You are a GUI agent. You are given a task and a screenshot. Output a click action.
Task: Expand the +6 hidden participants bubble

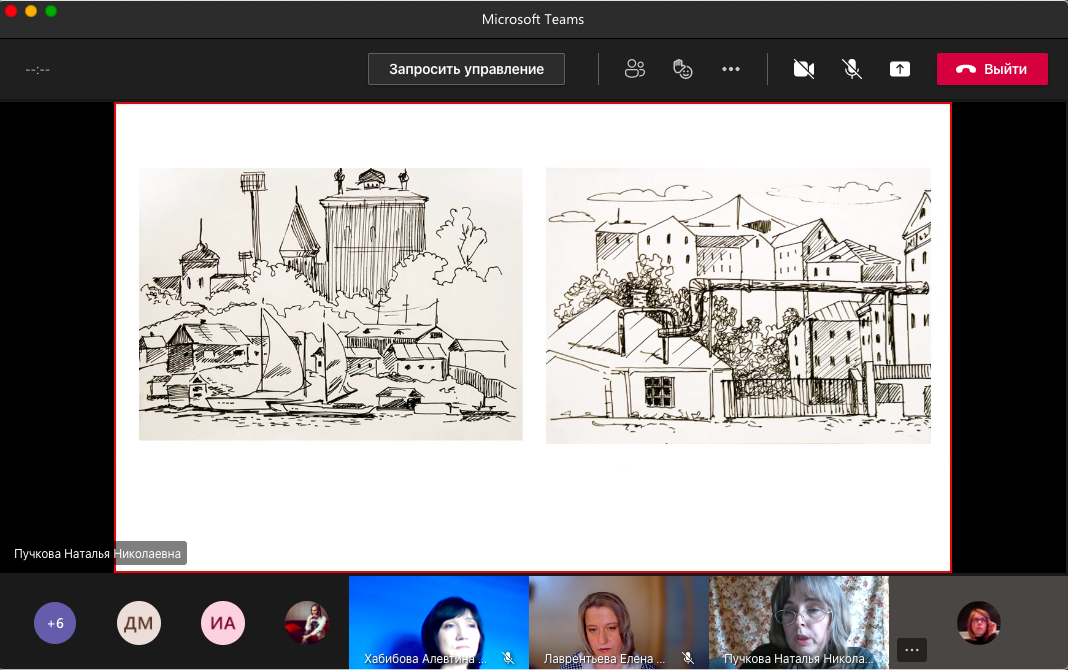click(x=55, y=623)
